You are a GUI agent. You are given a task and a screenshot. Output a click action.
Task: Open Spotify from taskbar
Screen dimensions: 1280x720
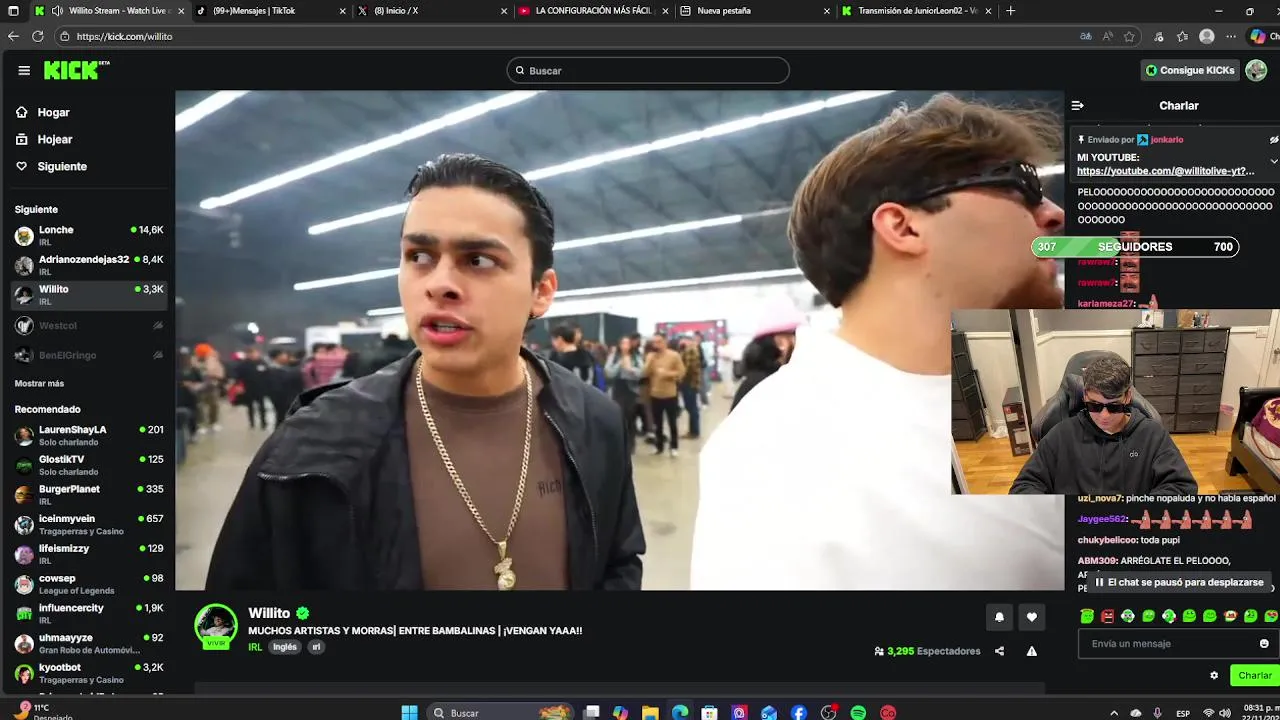(858, 712)
